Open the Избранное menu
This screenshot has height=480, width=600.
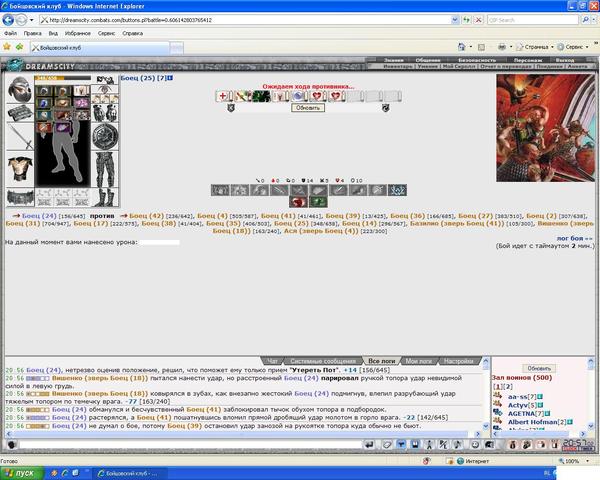(x=78, y=33)
